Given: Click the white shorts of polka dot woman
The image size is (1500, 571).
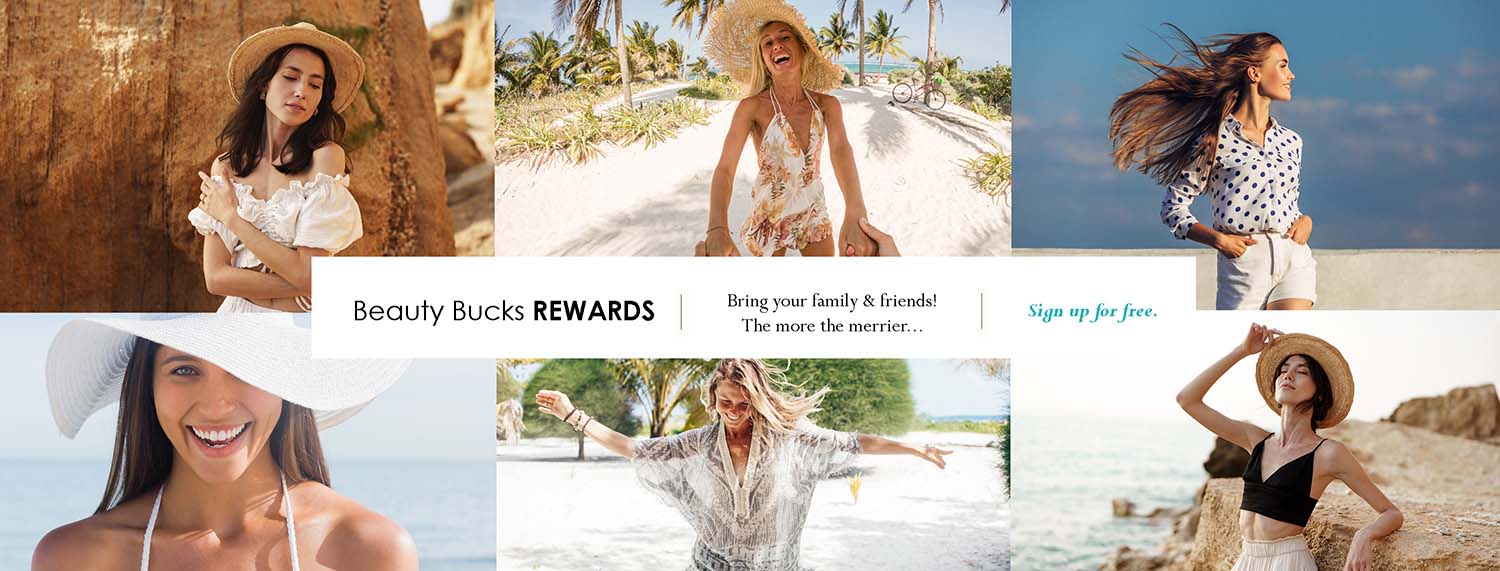Looking at the screenshot, I should 1266,270.
